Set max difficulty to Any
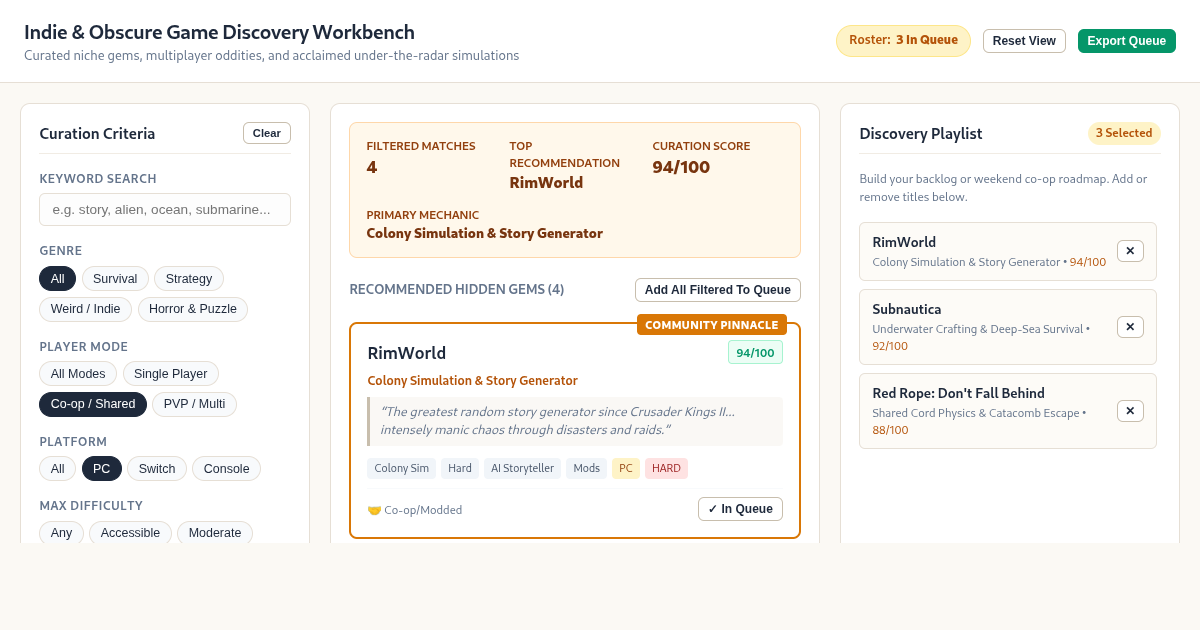 point(61,533)
